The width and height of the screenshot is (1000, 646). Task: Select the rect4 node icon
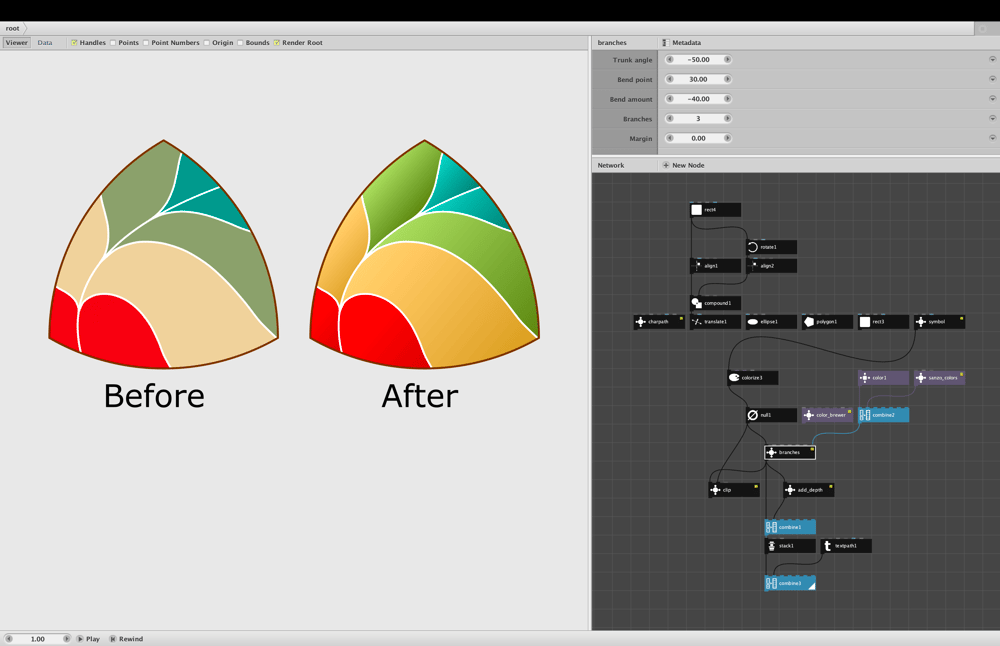[x=696, y=210]
